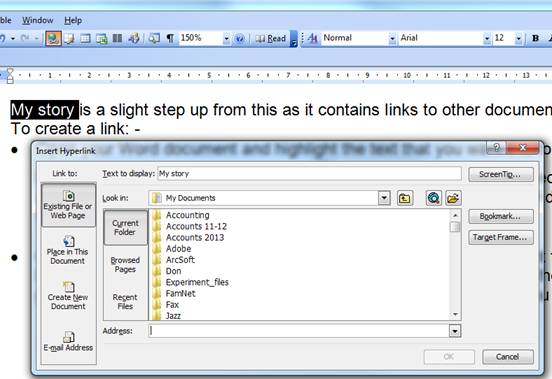This screenshot has width=552, height=379.
Task: Open the zoom percentage dropdown
Action: [226, 38]
